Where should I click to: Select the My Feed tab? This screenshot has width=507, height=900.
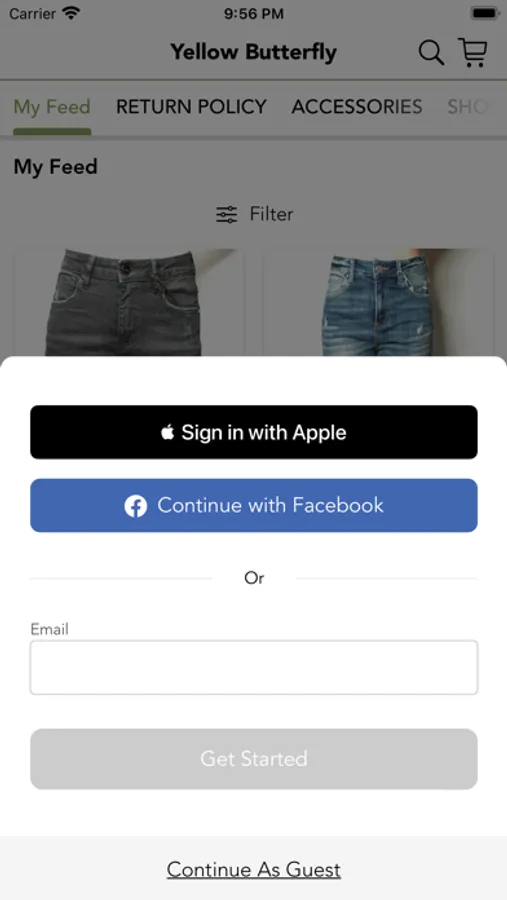[52, 107]
